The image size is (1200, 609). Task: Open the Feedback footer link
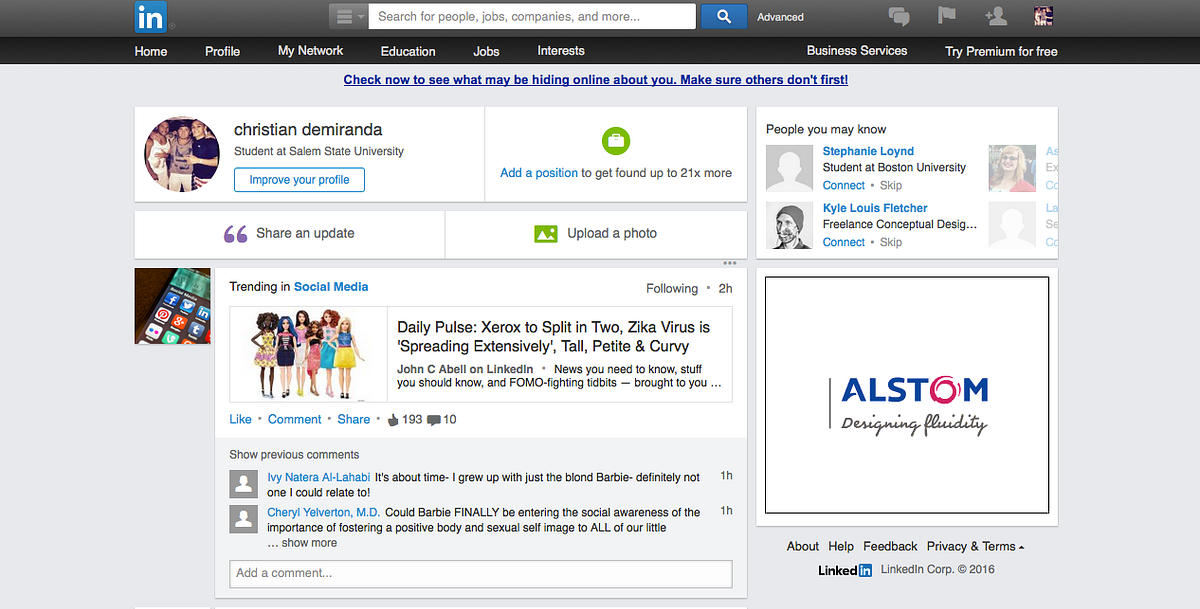click(890, 547)
